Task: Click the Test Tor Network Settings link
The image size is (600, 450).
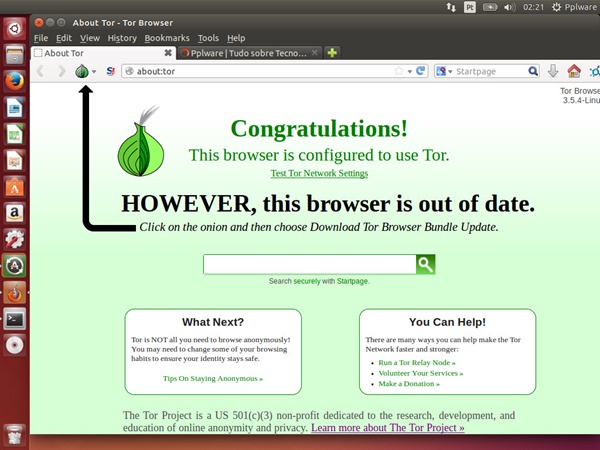Action: (320, 173)
